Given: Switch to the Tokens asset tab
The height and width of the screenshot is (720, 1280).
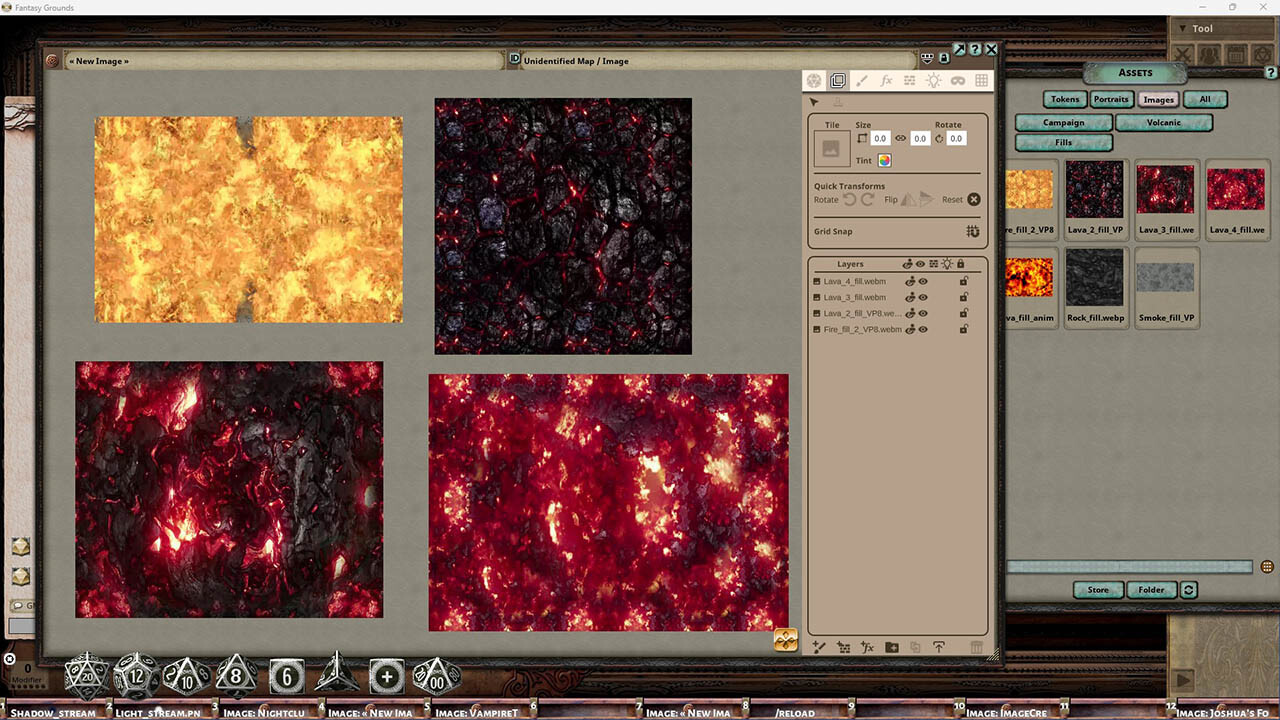Looking at the screenshot, I should [1065, 99].
